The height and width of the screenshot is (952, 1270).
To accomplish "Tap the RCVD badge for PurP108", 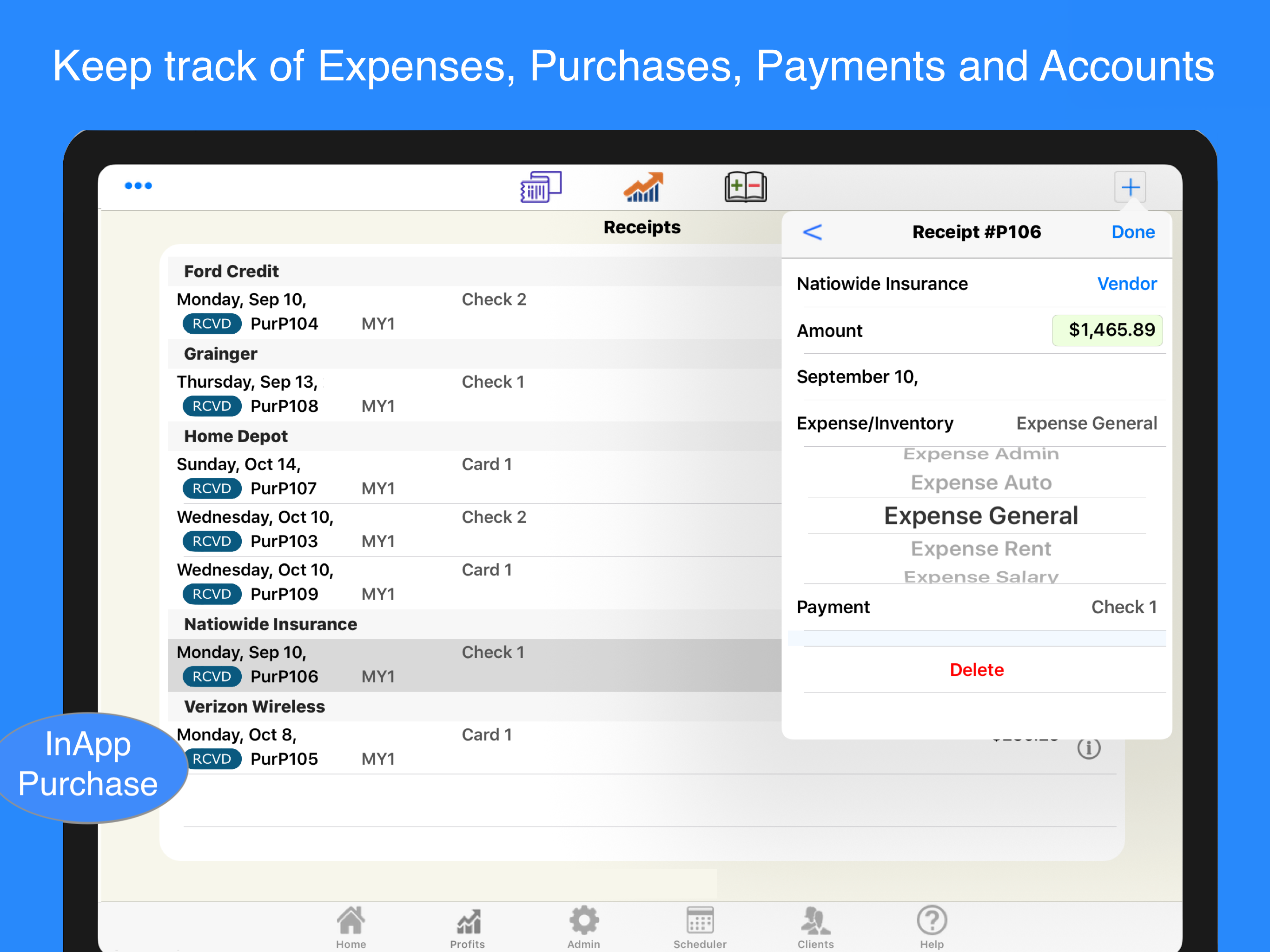I will coord(212,406).
